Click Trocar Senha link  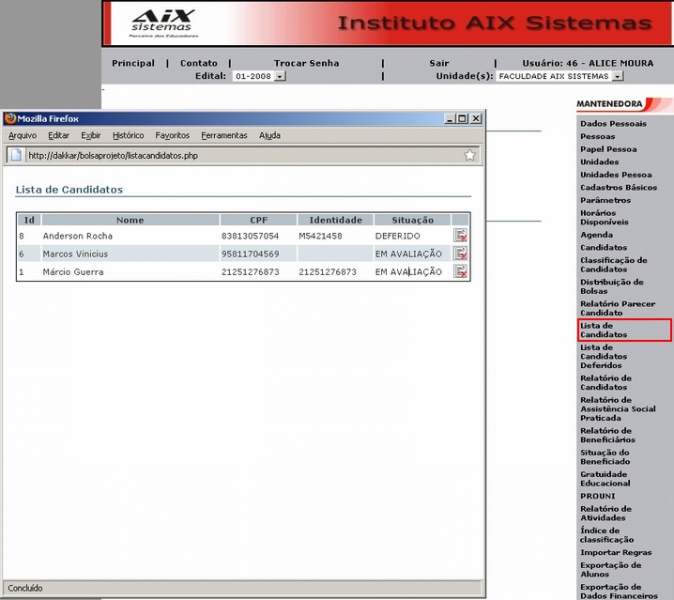306,63
